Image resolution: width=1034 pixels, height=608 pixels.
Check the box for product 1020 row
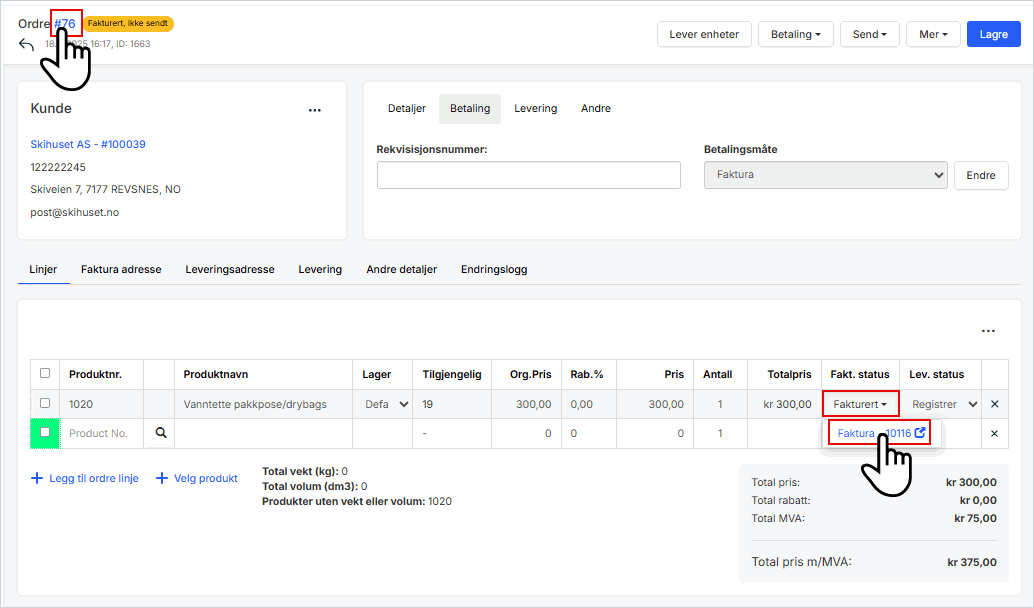(44, 404)
